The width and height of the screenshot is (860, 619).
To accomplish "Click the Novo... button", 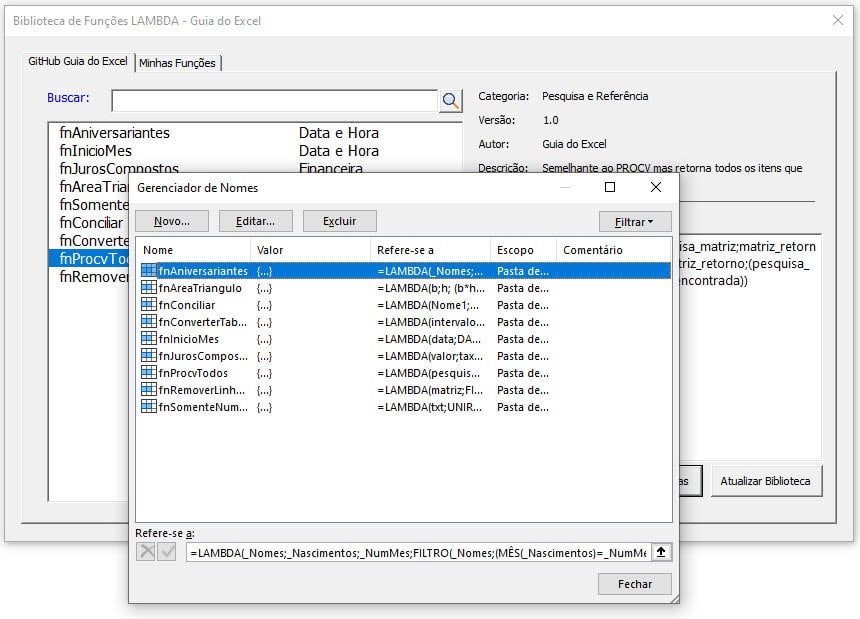I will coord(172,221).
